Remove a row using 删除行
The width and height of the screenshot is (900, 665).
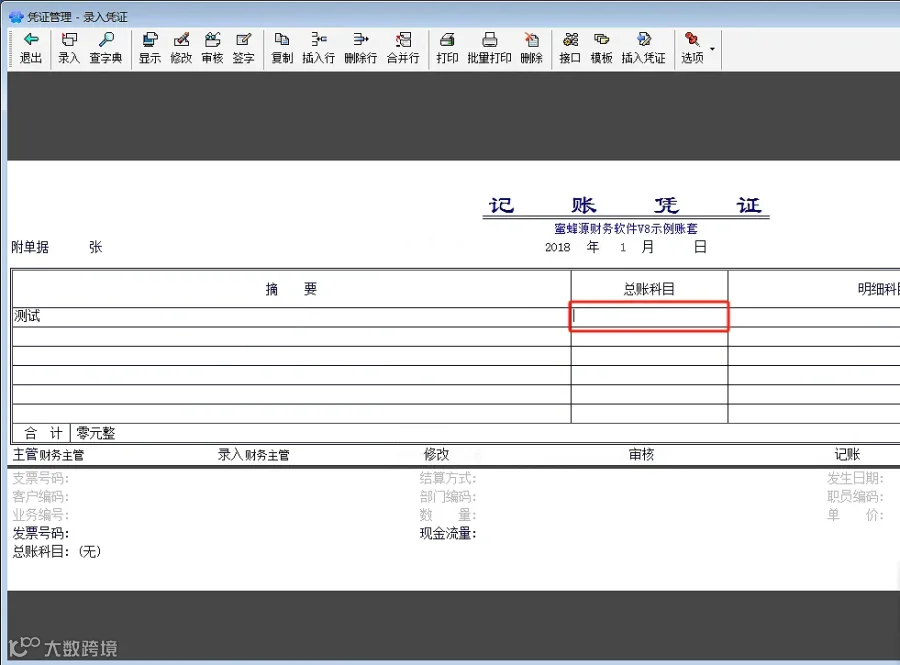click(x=360, y=48)
